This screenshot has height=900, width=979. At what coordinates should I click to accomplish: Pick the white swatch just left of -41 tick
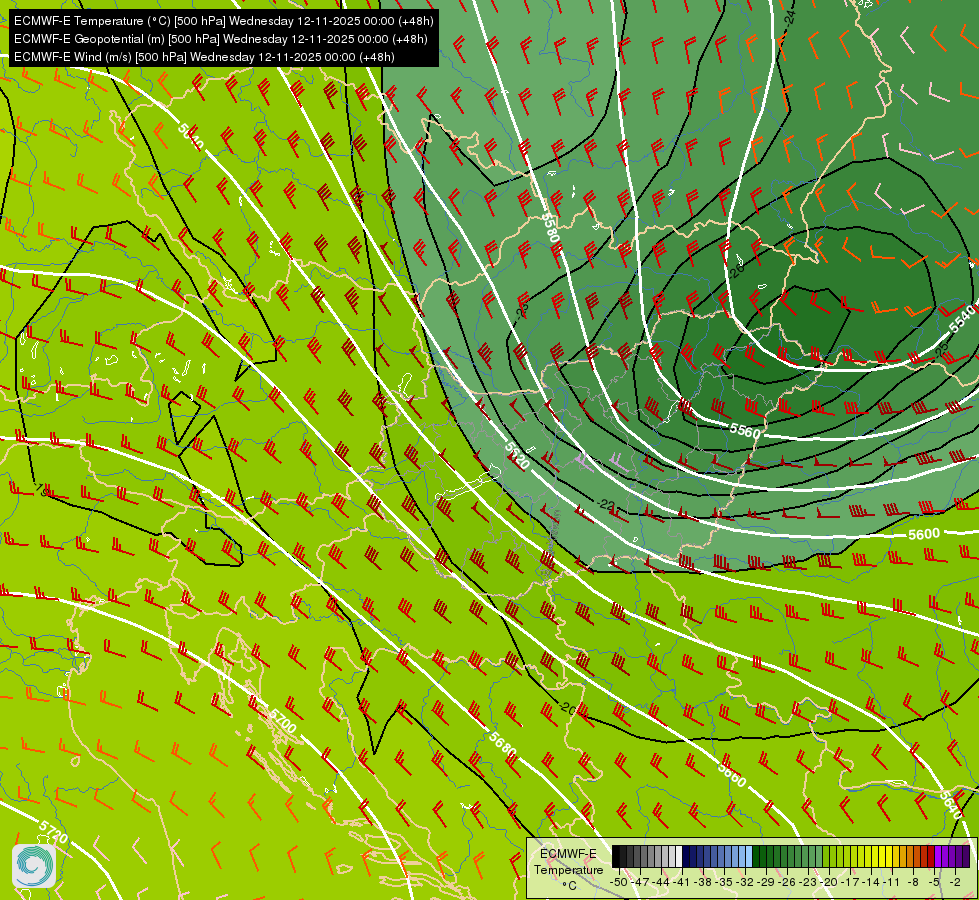(x=679, y=857)
